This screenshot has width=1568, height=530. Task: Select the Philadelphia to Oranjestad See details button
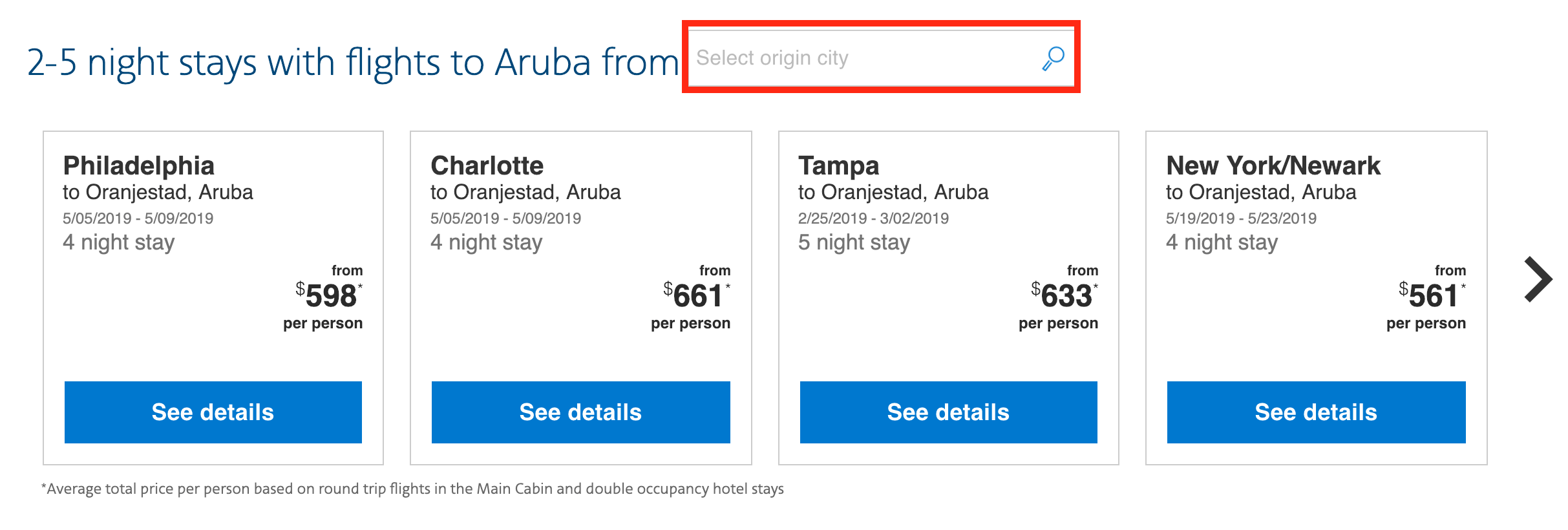point(213,412)
